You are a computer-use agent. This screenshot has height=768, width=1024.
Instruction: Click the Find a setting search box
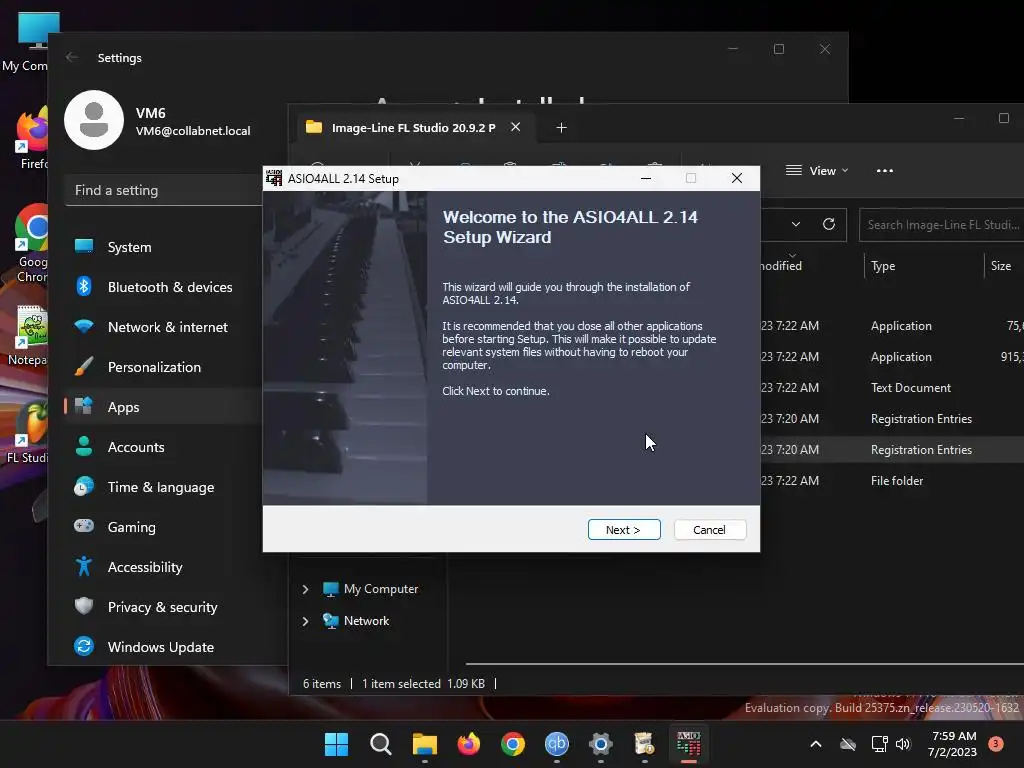[164, 190]
